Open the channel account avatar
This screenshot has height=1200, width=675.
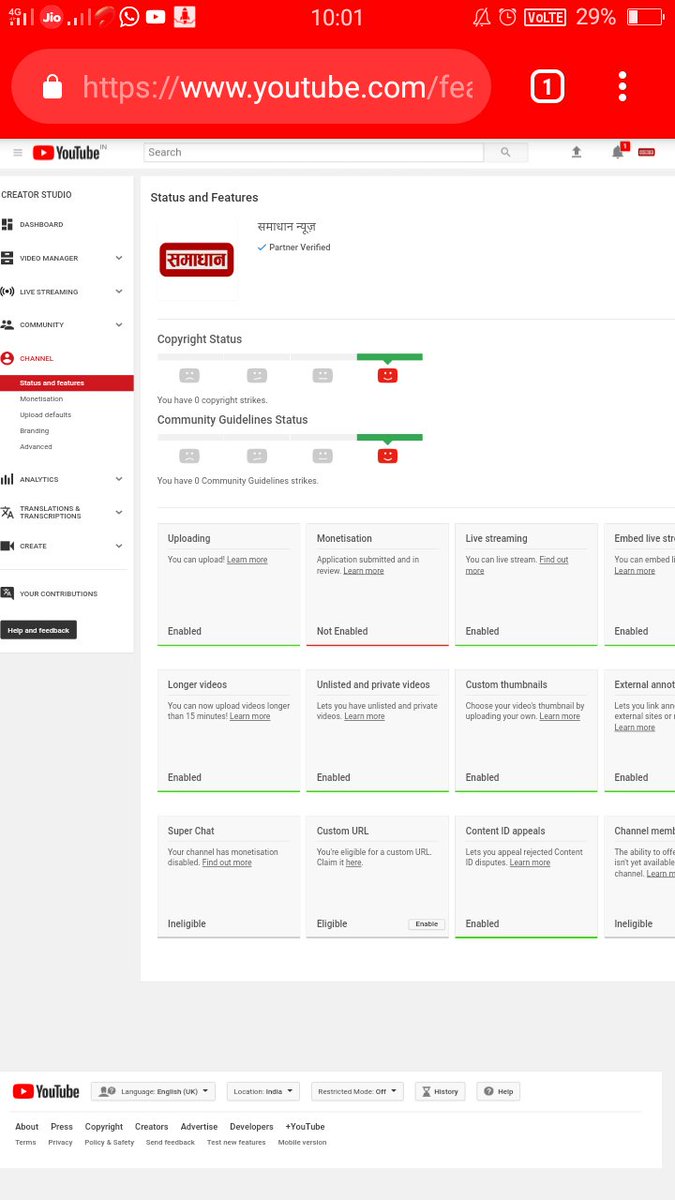click(647, 152)
